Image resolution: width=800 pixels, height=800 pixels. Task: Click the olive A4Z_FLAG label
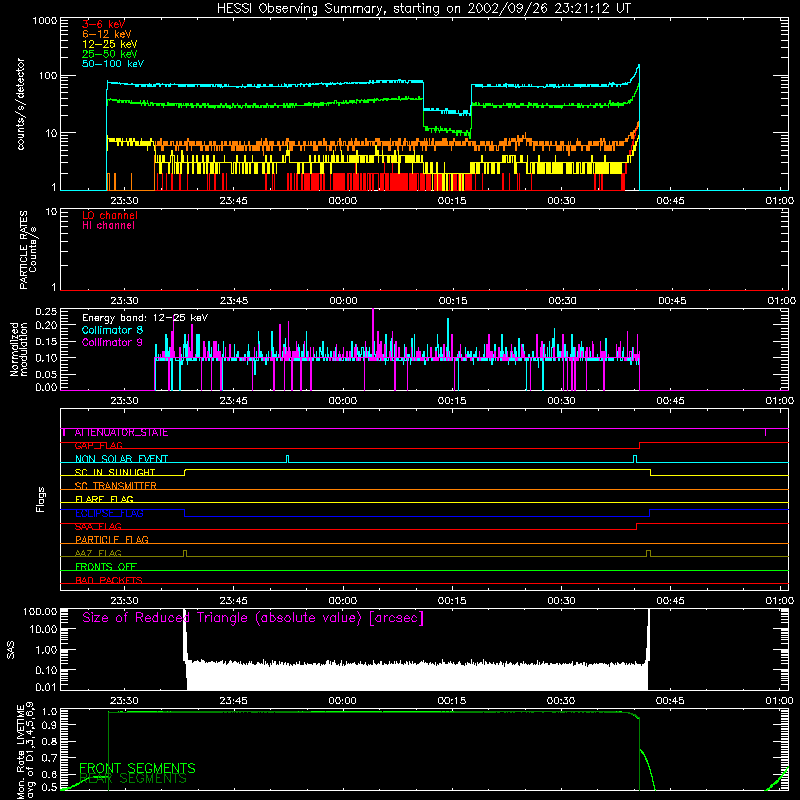coord(98,554)
